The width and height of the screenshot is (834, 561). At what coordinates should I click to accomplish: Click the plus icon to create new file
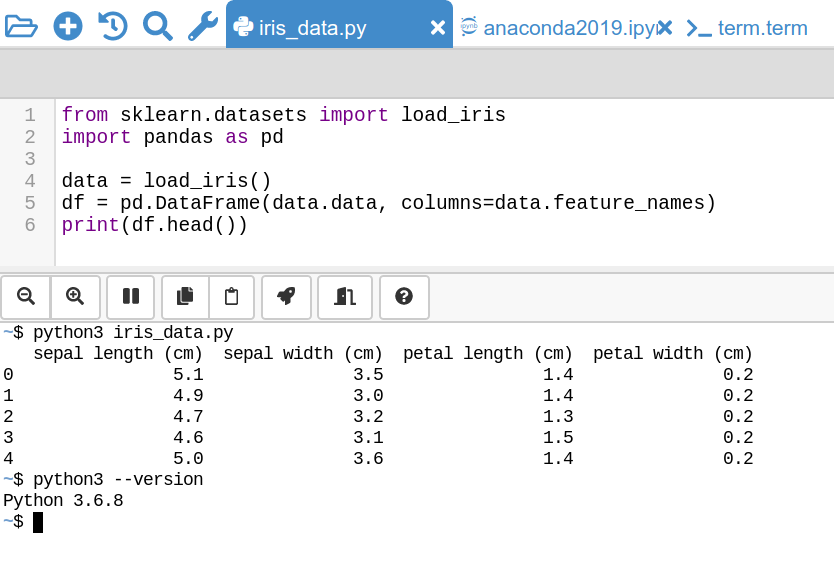tap(68, 26)
